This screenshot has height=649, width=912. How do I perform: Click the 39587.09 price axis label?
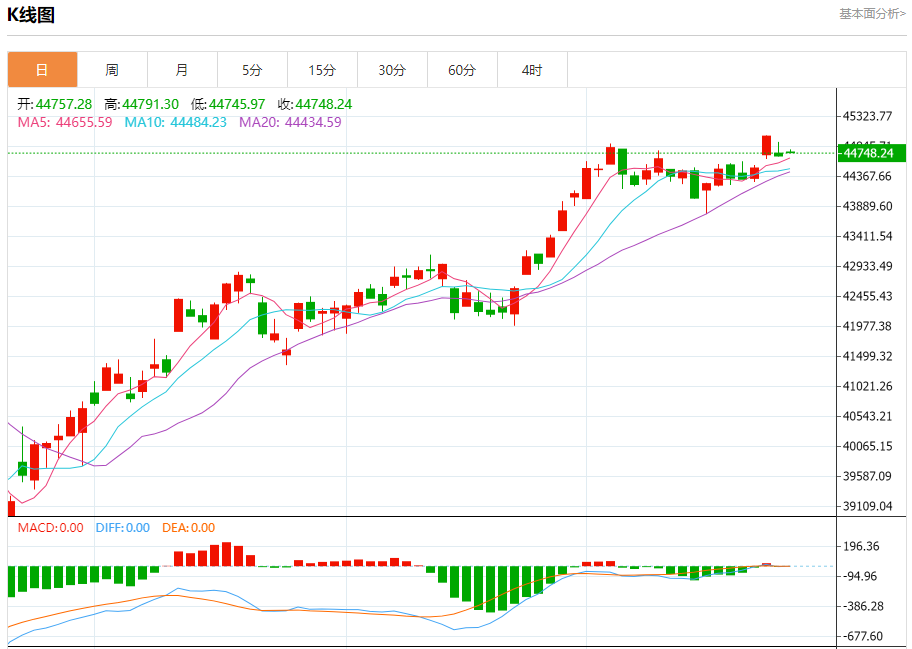[x=867, y=476]
